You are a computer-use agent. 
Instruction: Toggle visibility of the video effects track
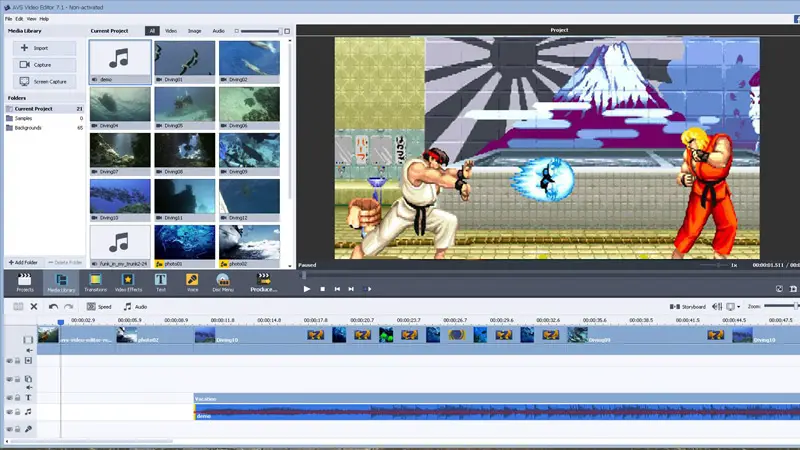[x=9, y=361]
